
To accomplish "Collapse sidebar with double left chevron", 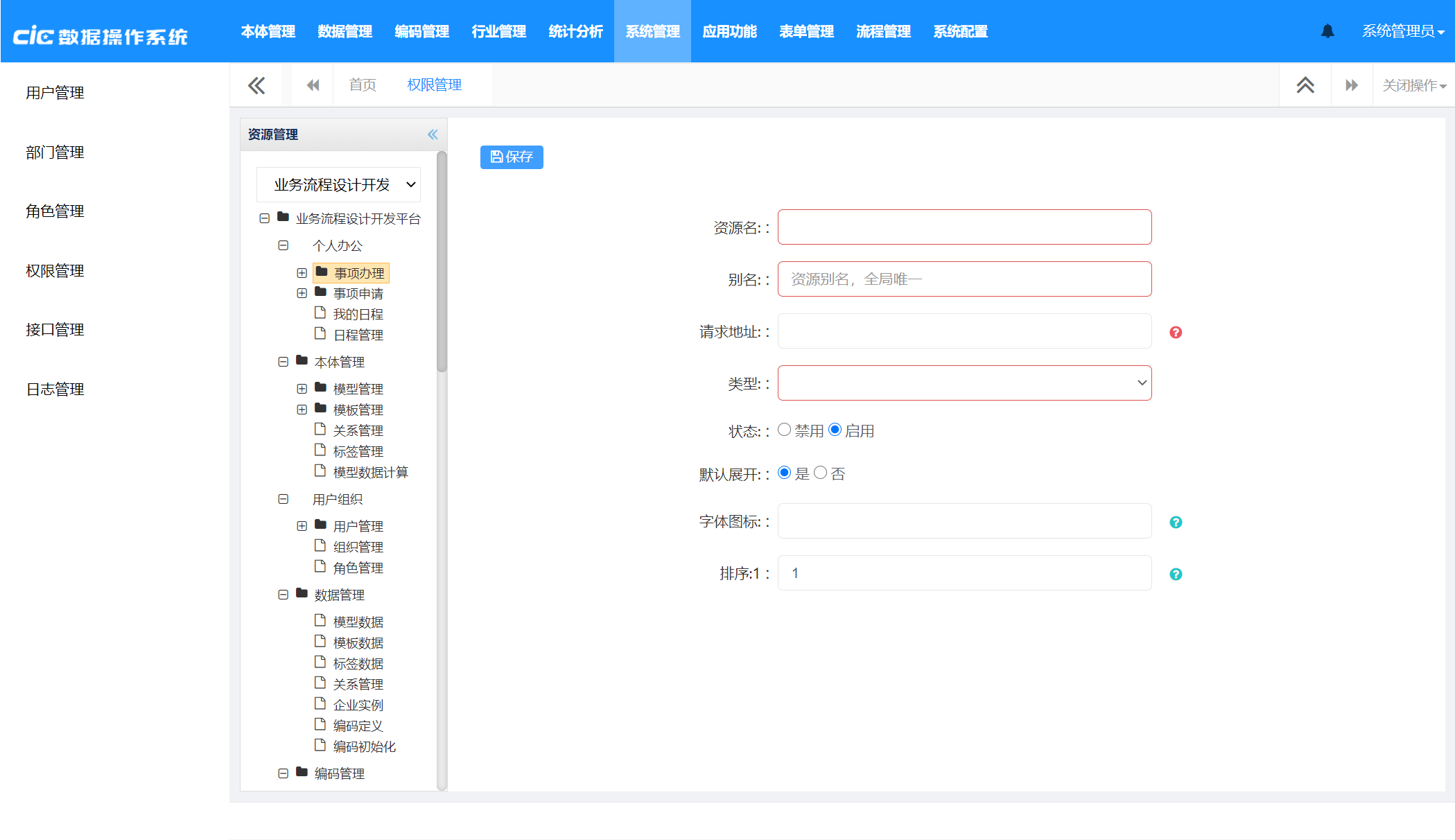I will [256, 85].
